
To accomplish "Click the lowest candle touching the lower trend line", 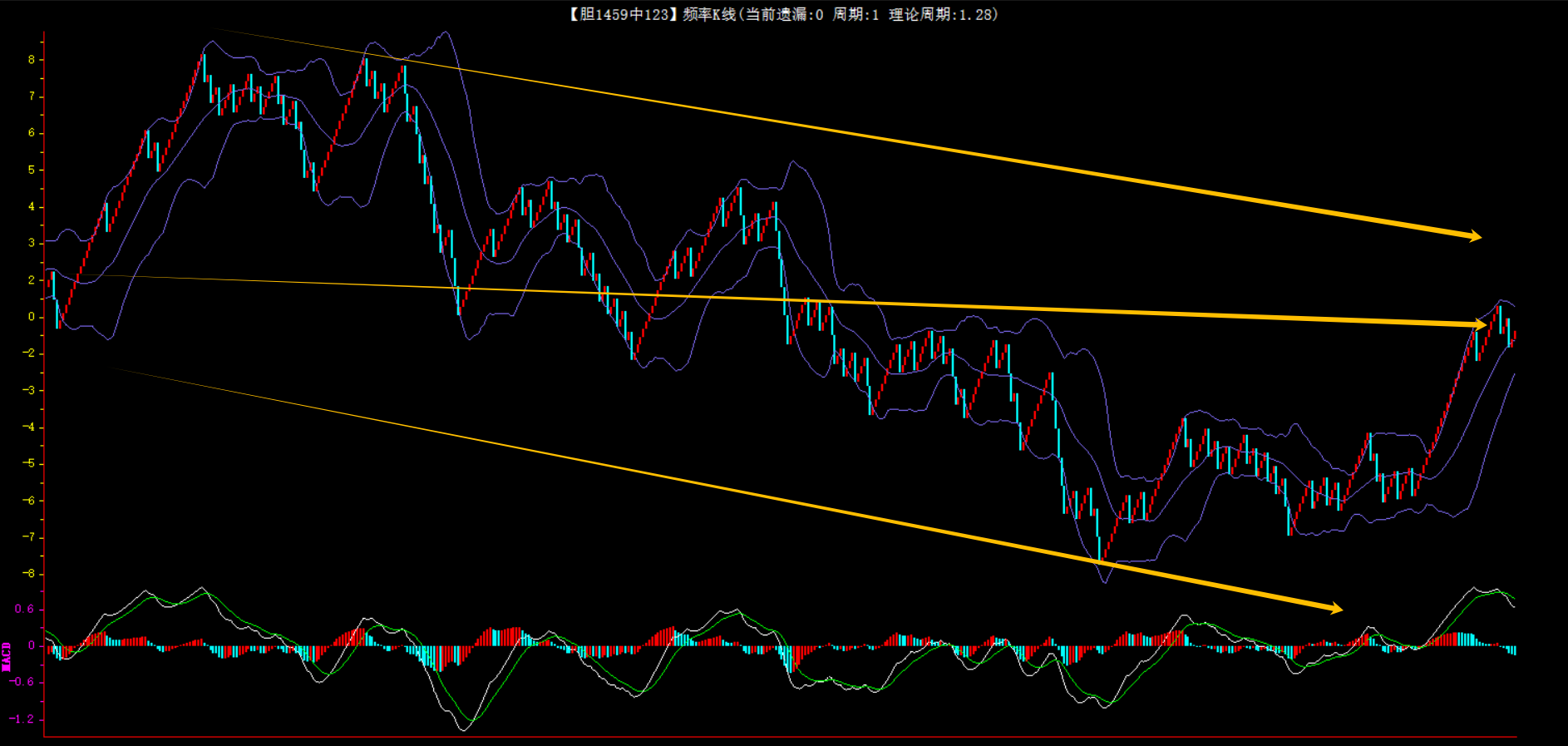I will 1099,549.
